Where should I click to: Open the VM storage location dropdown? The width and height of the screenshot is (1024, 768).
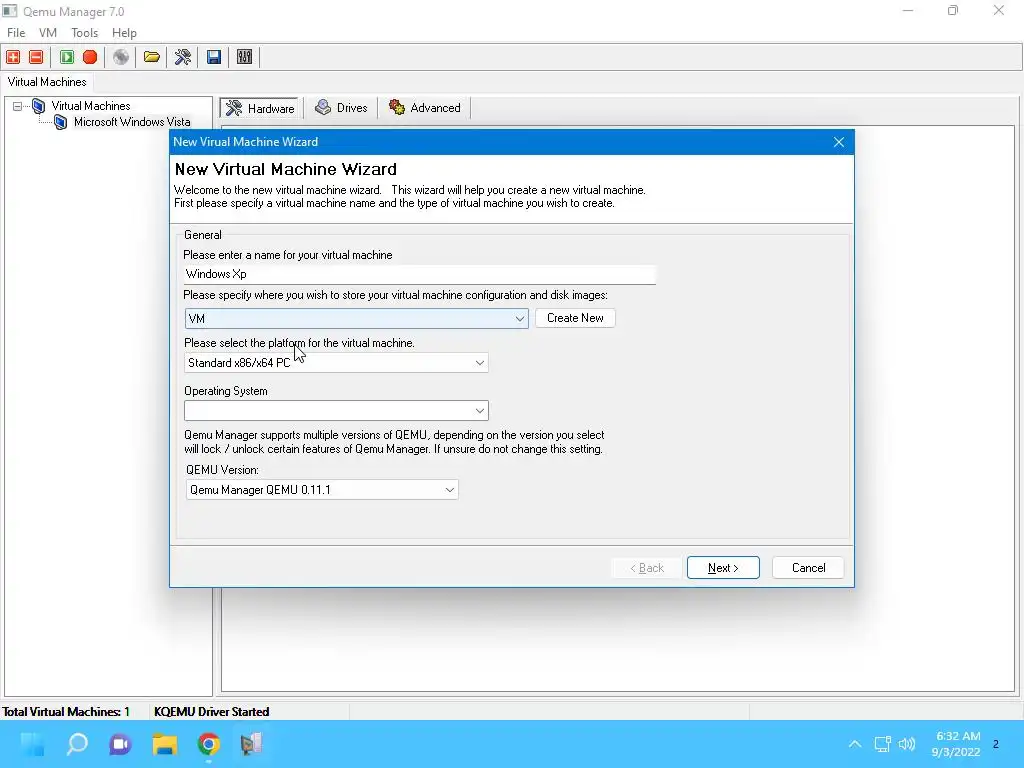(x=520, y=319)
